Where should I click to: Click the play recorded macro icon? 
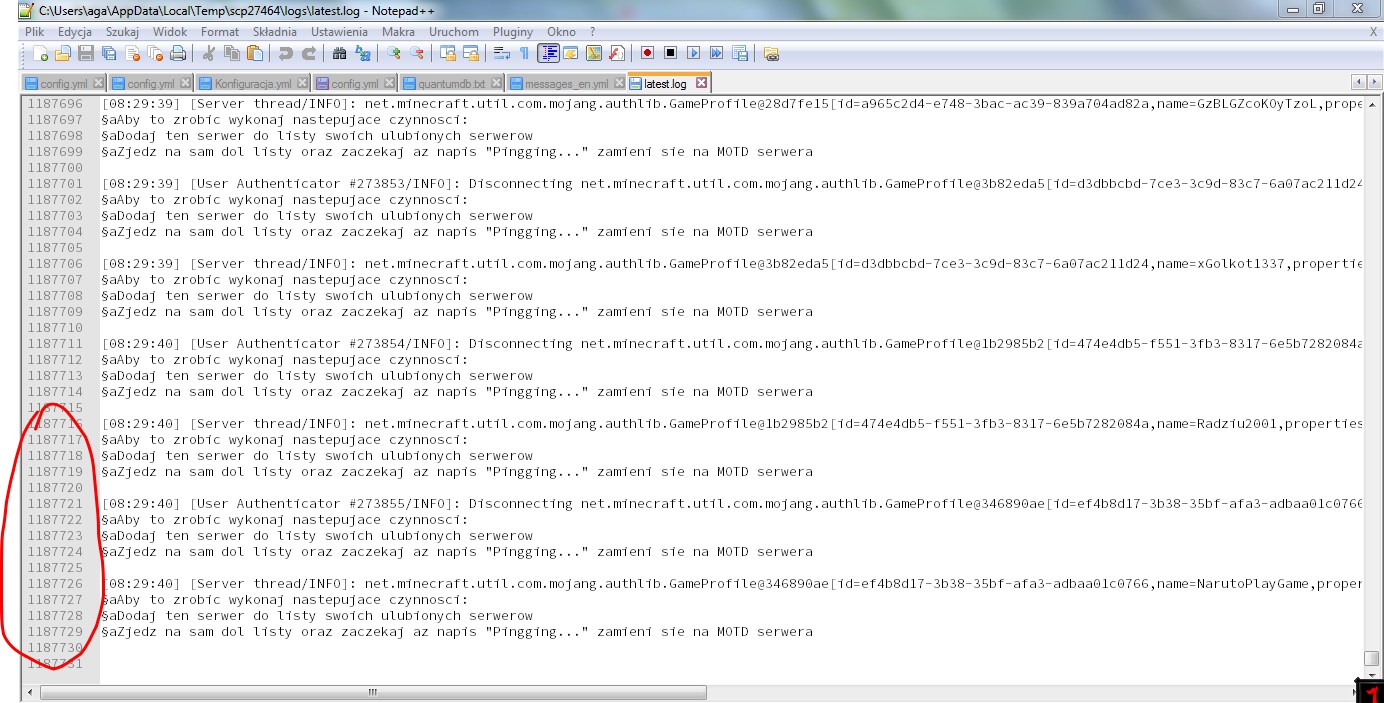pyautogui.click(x=693, y=53)
